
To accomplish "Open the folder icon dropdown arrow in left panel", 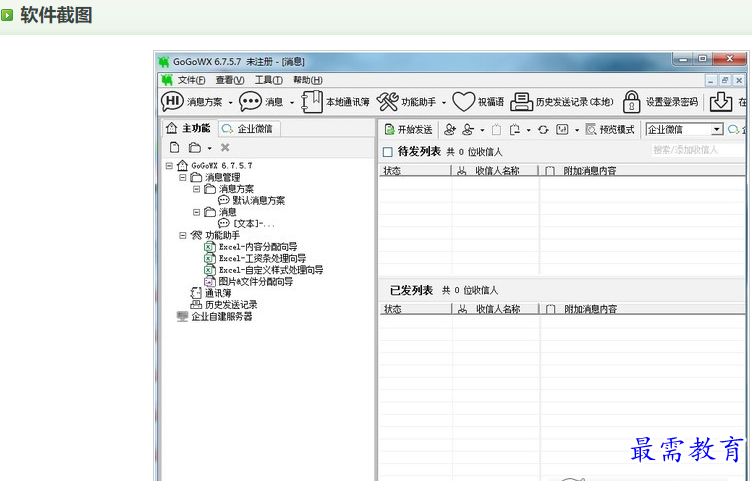I will coord(210,148).
